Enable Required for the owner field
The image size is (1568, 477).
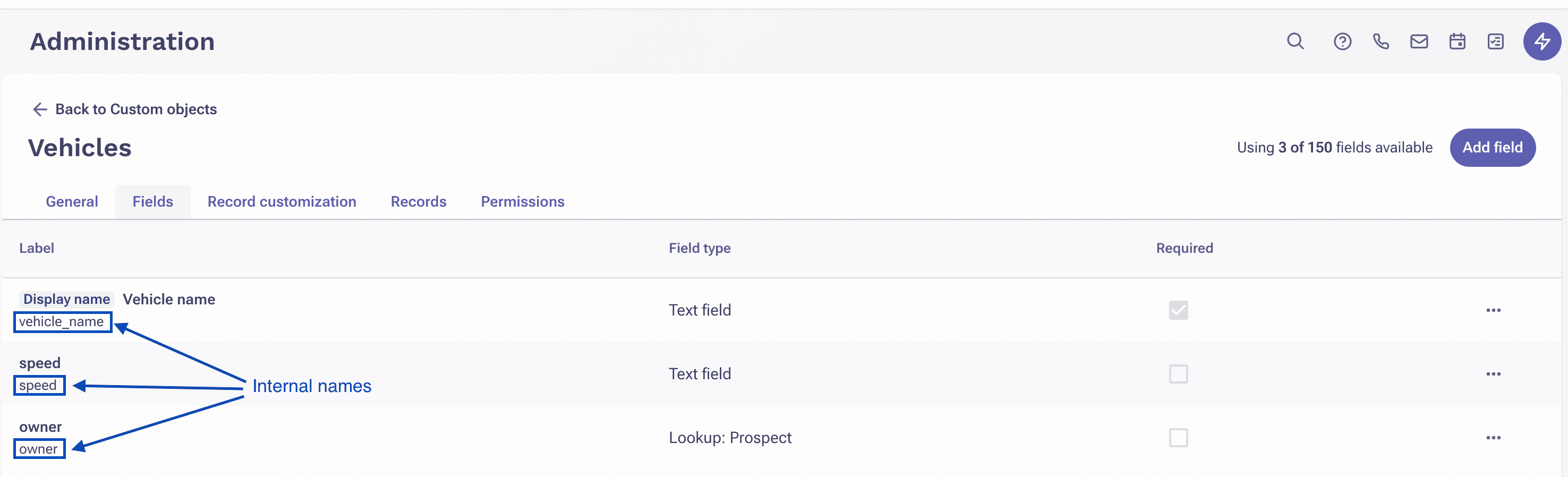pyautogui.click(x=1179, y=438)
